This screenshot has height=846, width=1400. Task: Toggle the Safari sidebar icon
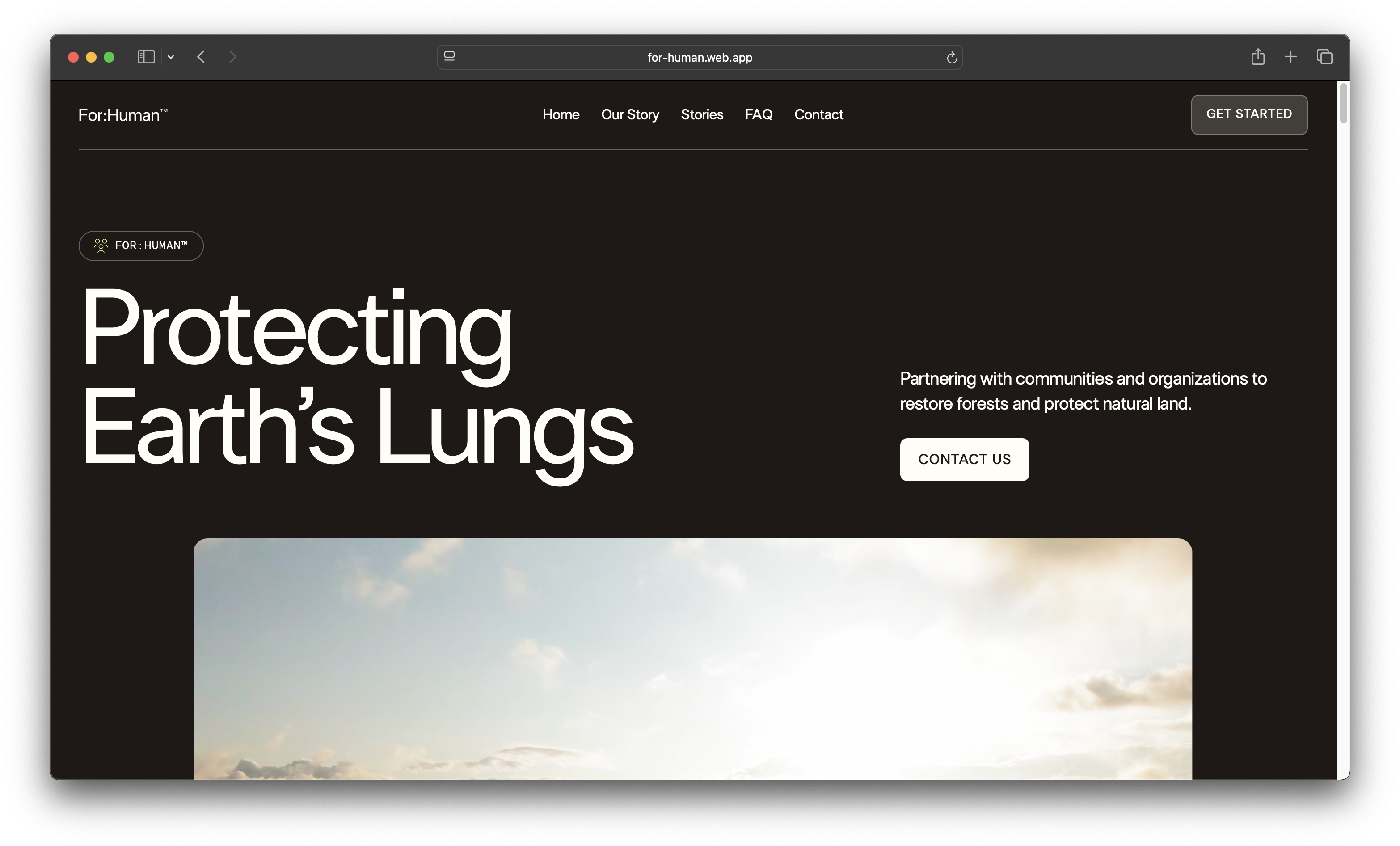146,57
